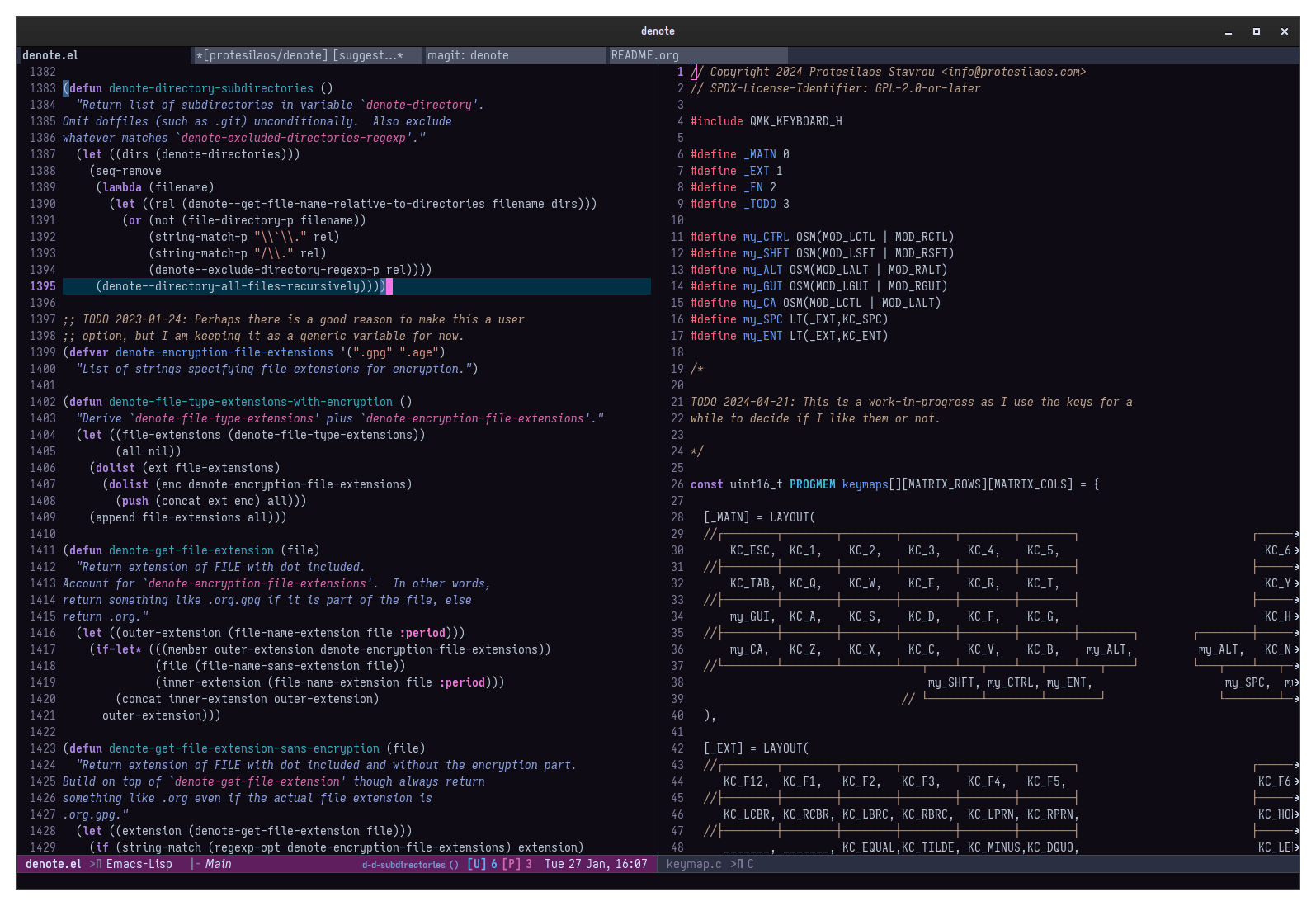Open the protesilaos/denote suggest tab

point(299,55)
